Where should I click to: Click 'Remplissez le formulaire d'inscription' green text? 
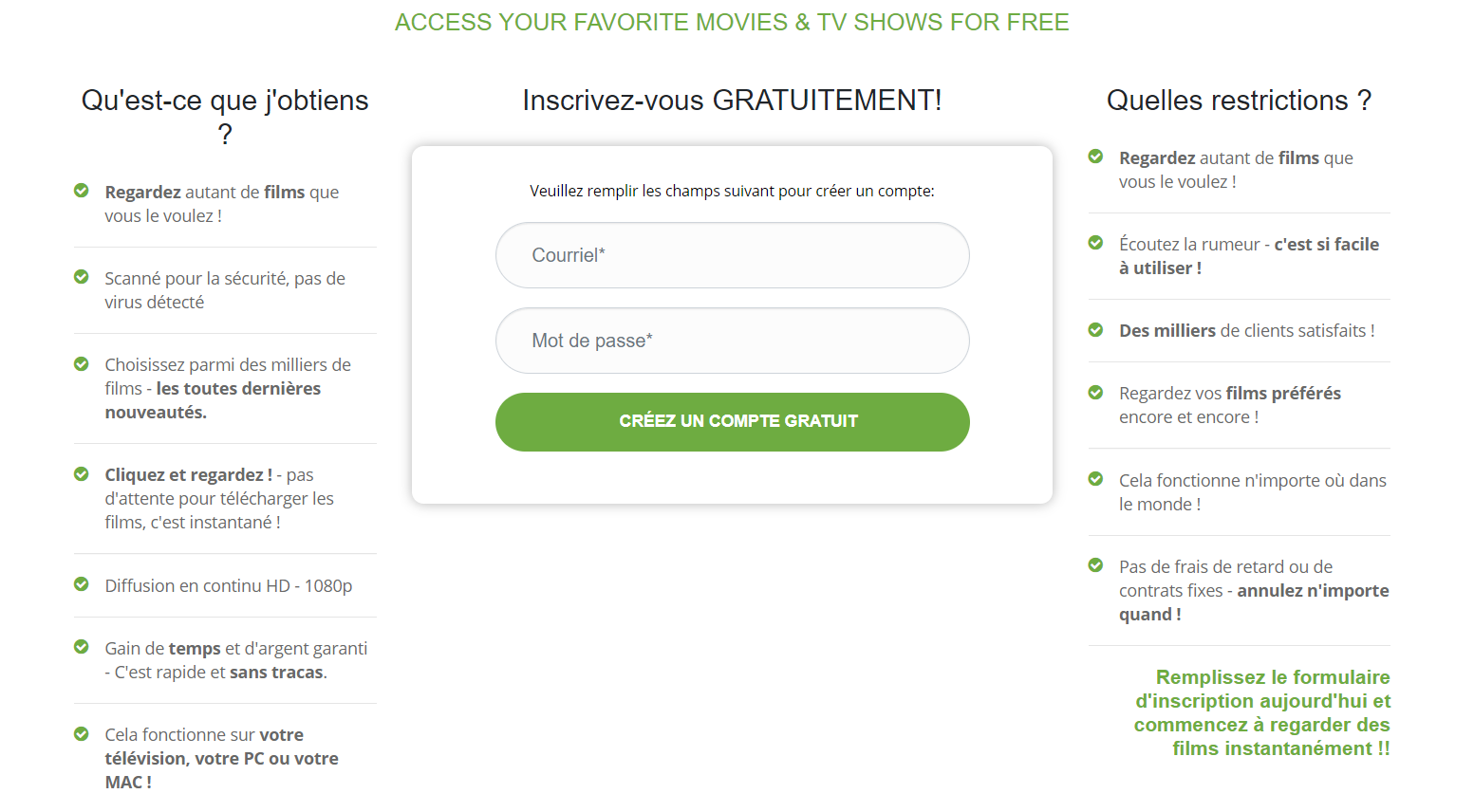coord(1262,712)
